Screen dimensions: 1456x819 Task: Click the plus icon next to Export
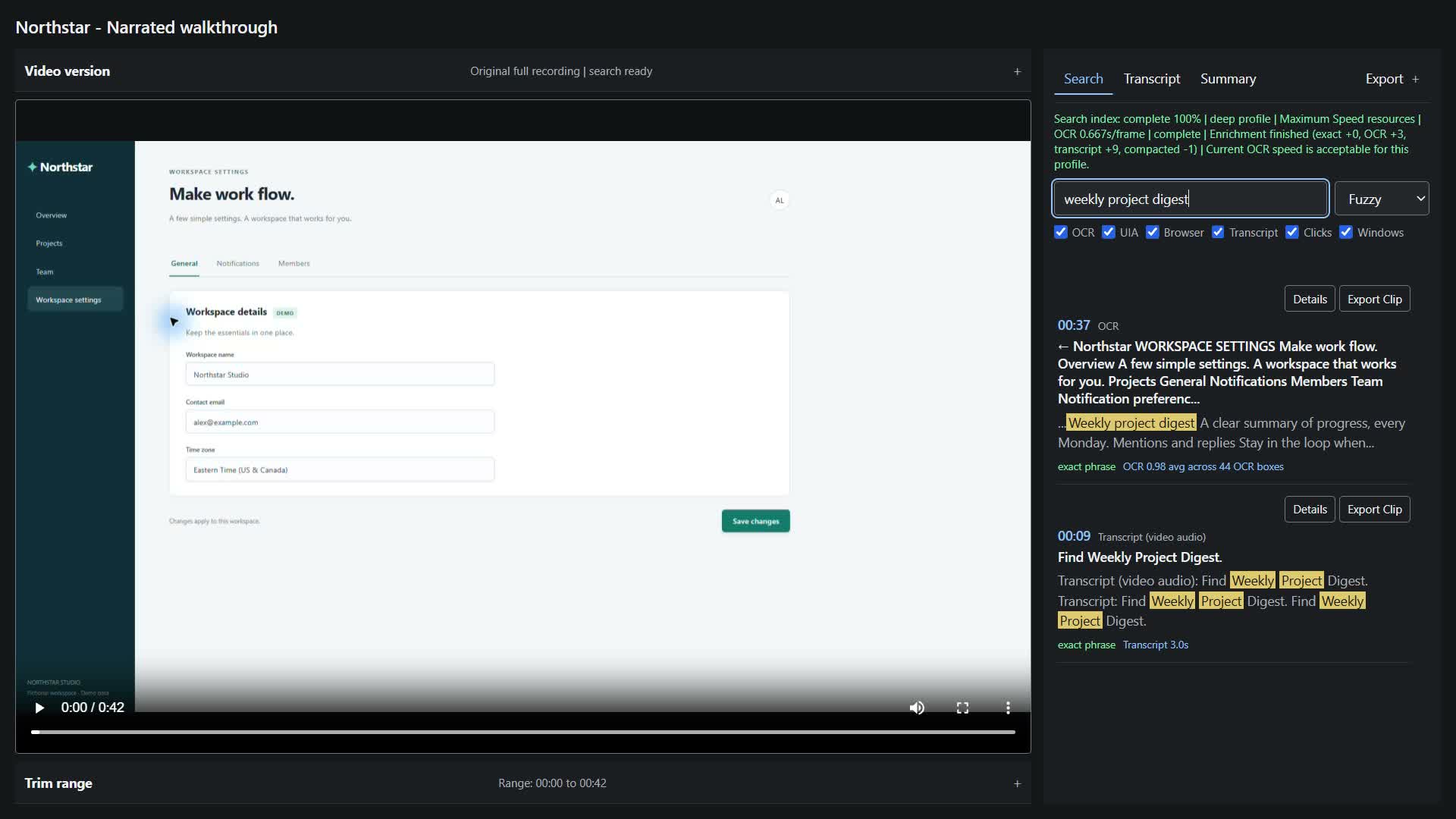click(1415, 79)
